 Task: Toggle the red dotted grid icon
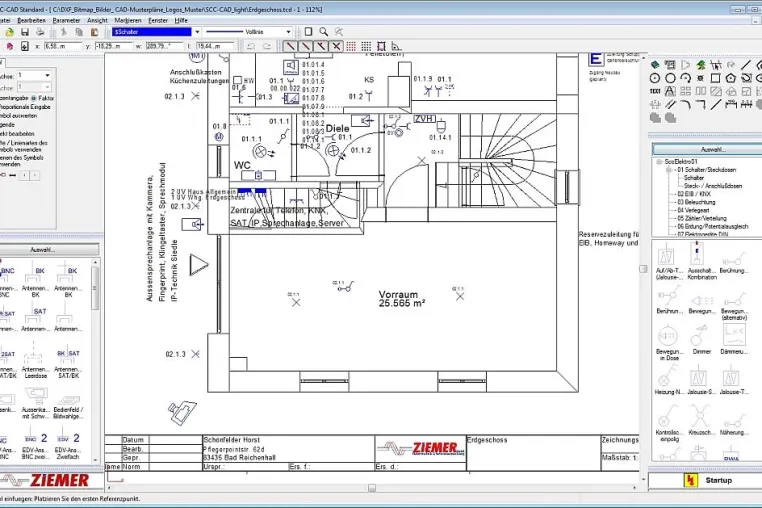click(351, 46)
